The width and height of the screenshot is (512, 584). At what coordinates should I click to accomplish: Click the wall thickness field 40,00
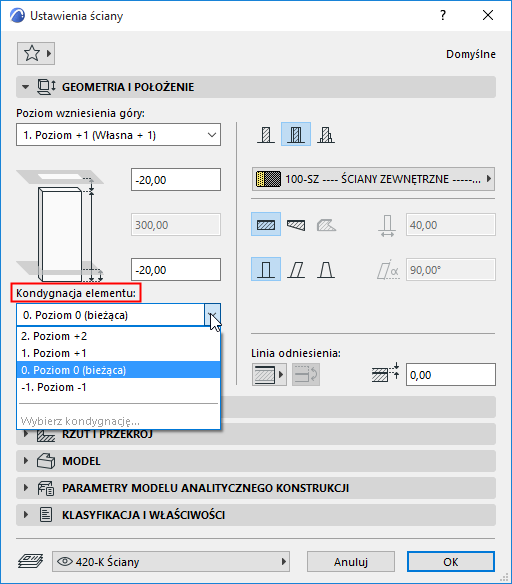pyautogui.click(x=451, y=225)
